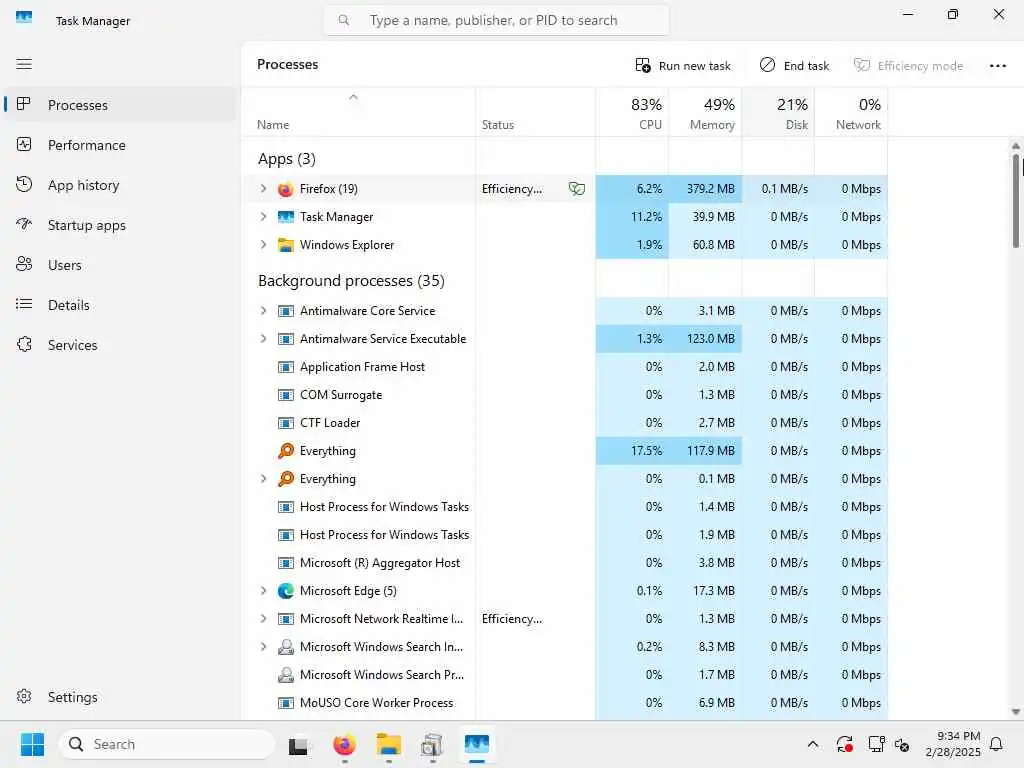Open Windows Start menu

tap(32, 744)
